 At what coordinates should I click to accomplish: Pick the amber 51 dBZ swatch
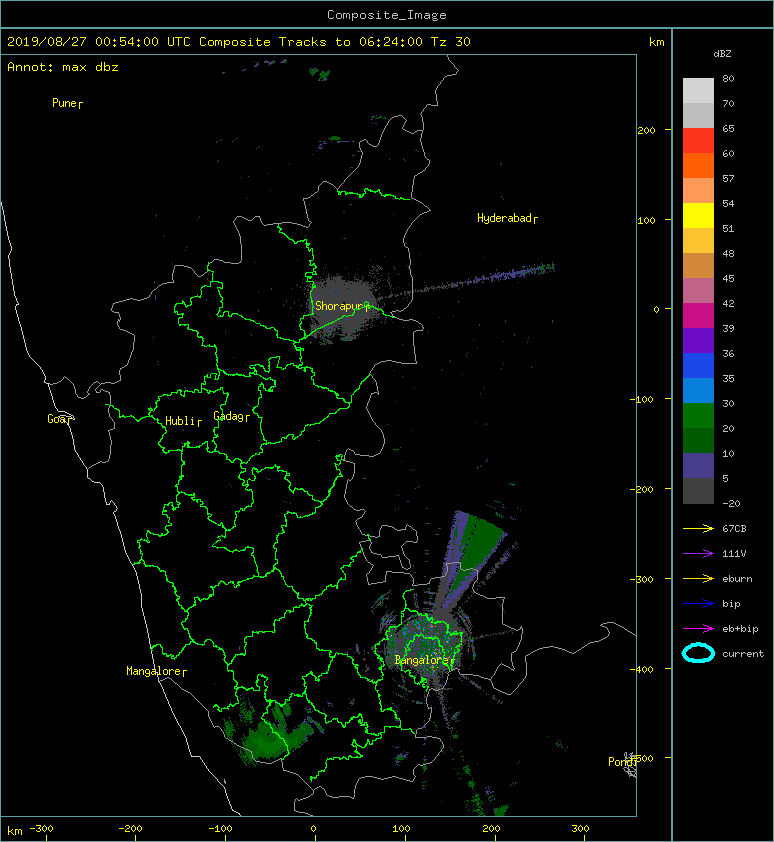[698, 240]
